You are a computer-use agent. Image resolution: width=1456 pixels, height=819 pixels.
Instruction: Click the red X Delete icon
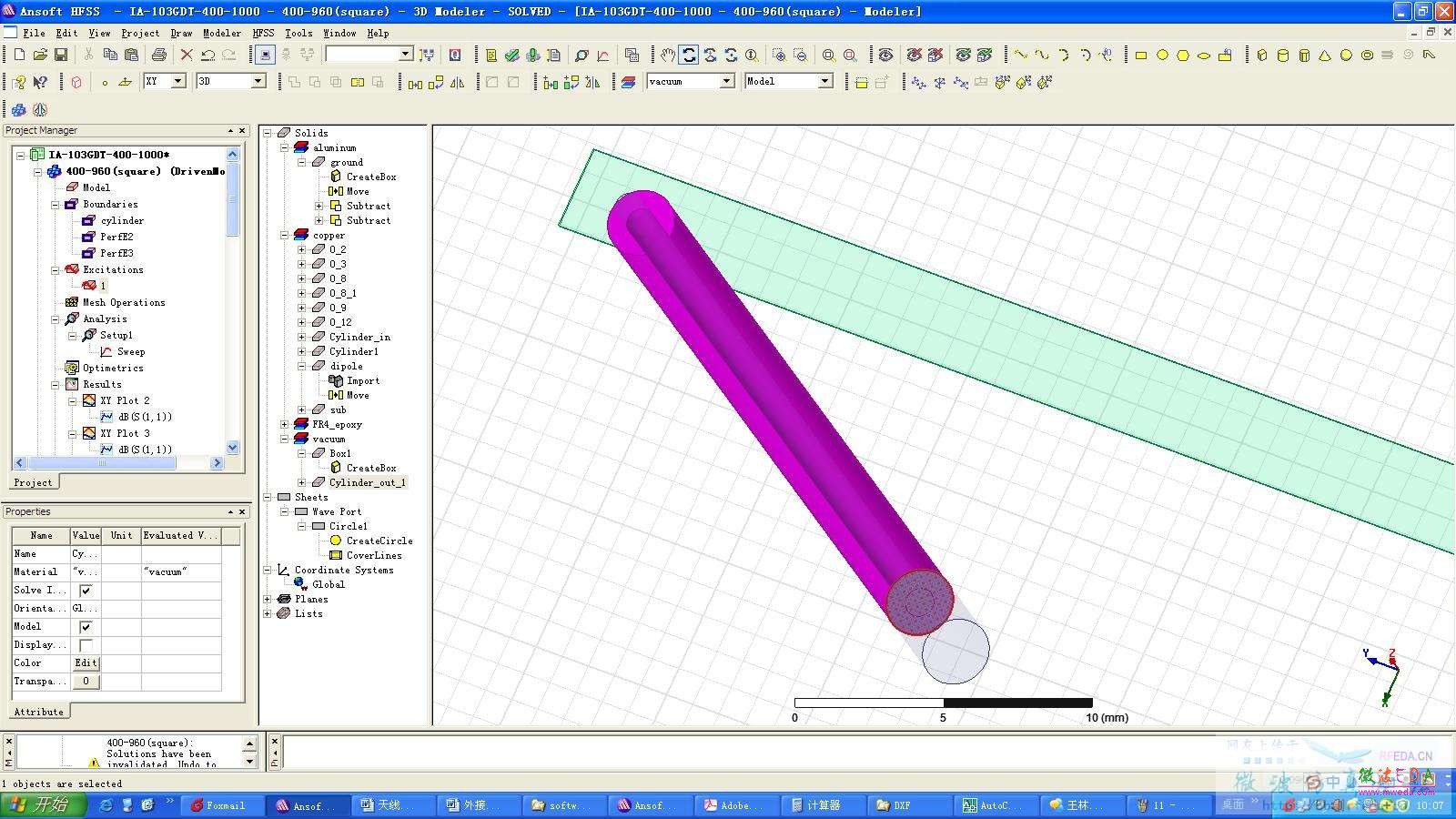[187, 55]
